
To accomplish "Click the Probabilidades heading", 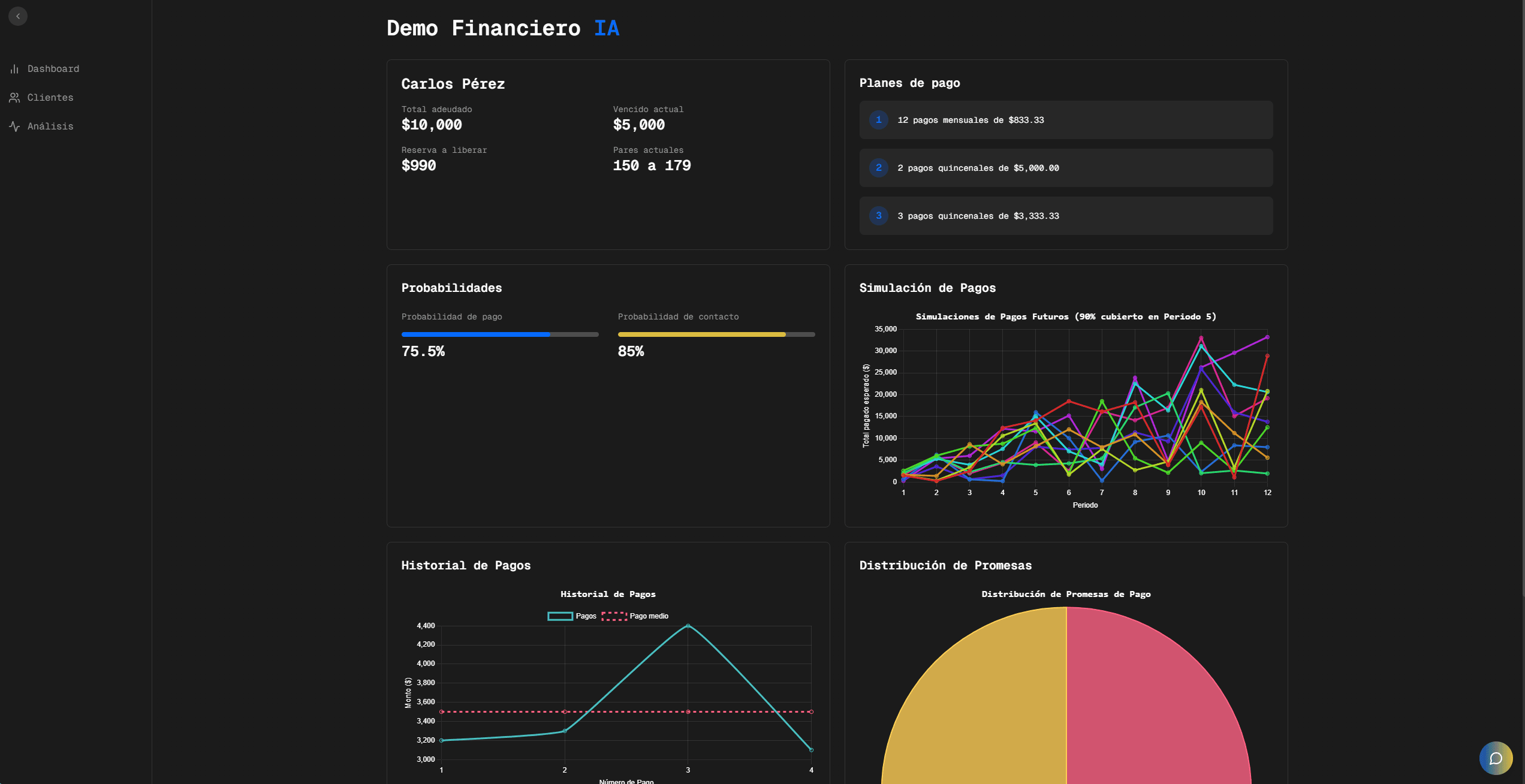I will point(451,288).
